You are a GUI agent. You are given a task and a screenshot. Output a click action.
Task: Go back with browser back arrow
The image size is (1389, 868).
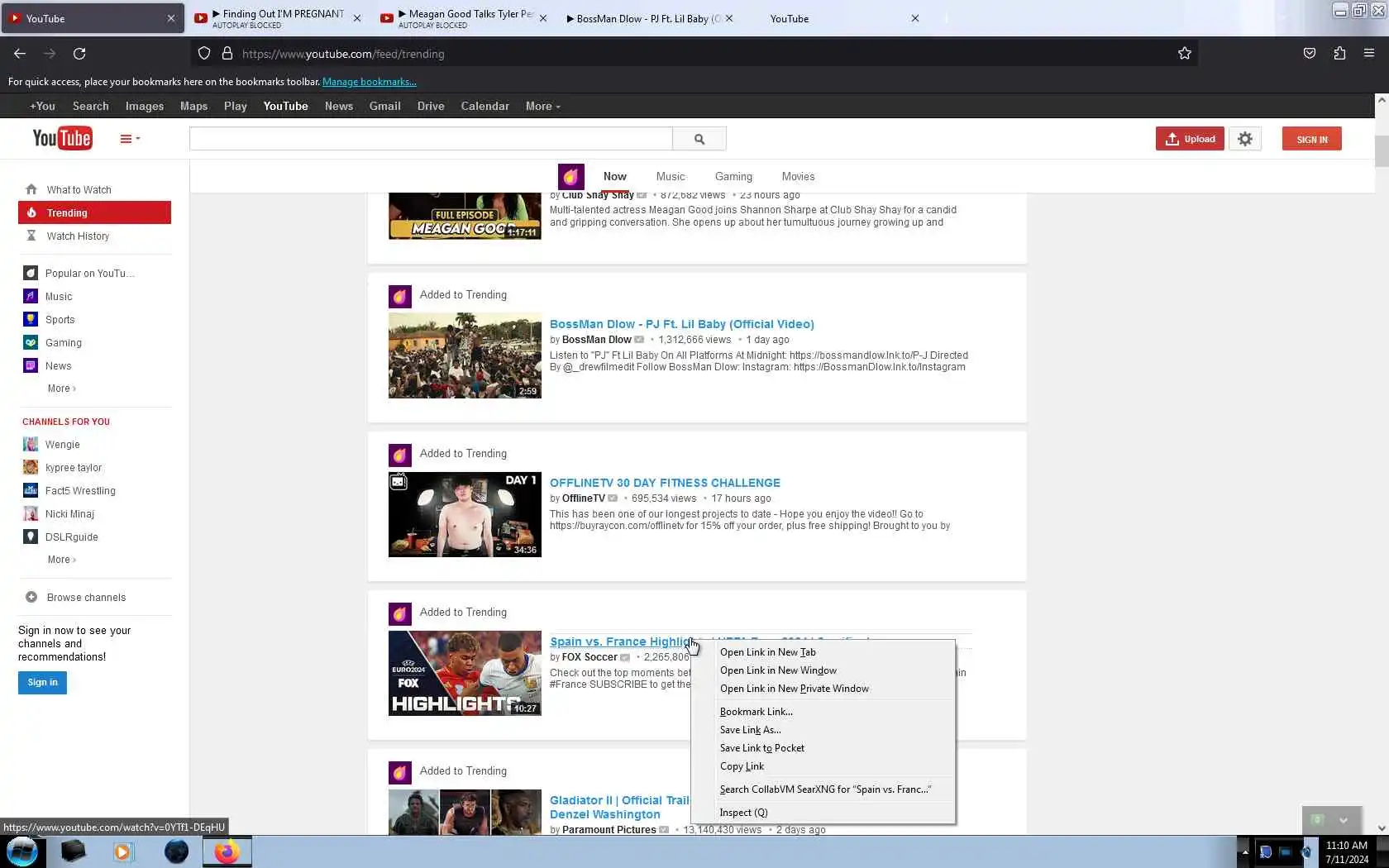[20, 54]
